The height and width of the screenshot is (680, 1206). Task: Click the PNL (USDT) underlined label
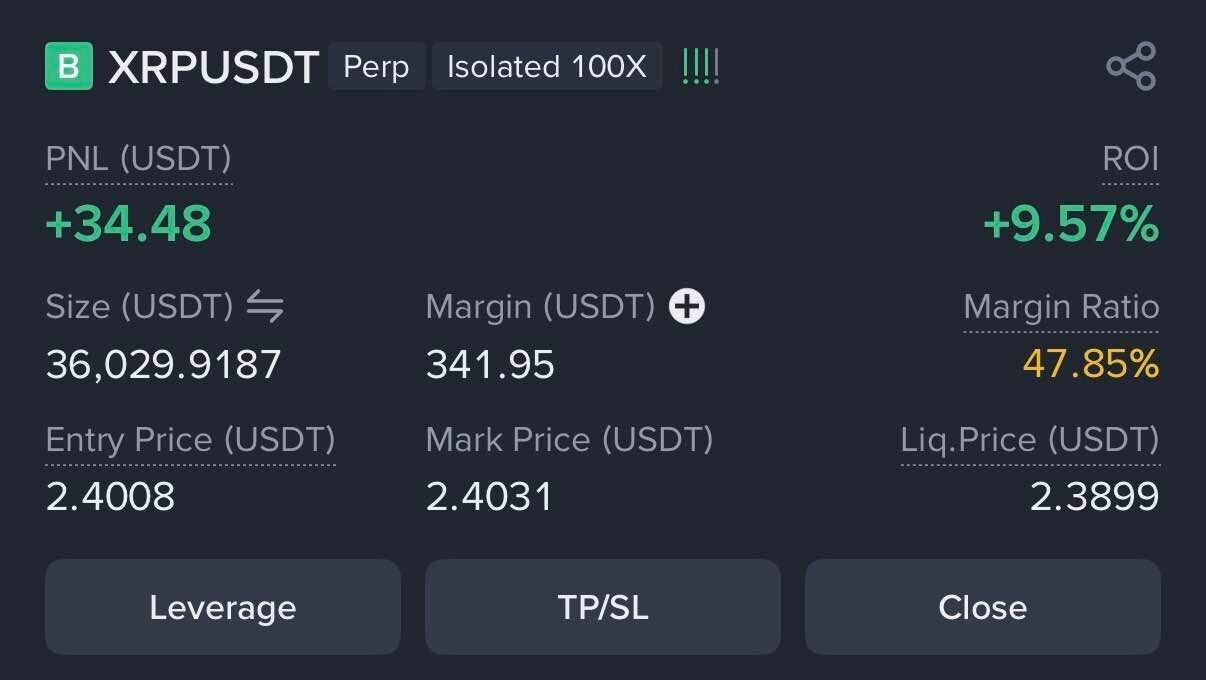click(x=139, y=159)
